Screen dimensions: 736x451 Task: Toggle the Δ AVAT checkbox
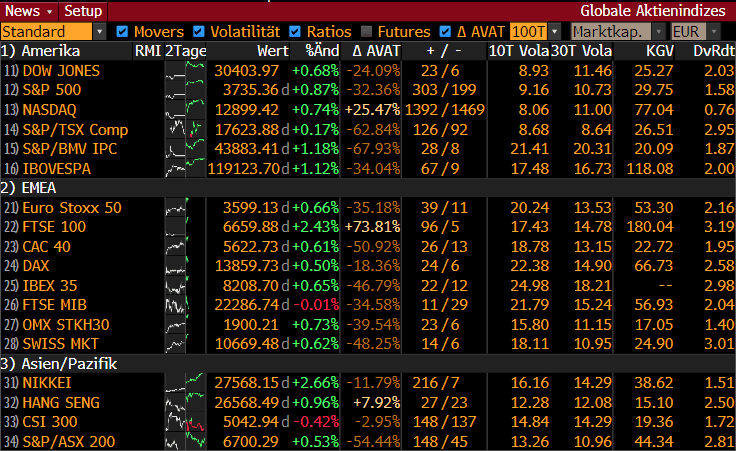pos(445,31)
